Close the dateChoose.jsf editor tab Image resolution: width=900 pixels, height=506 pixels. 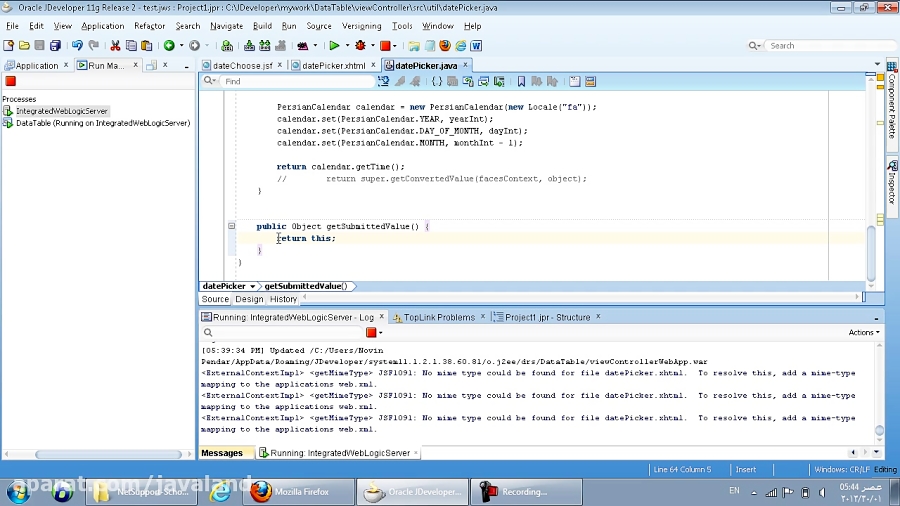[282, 65]
